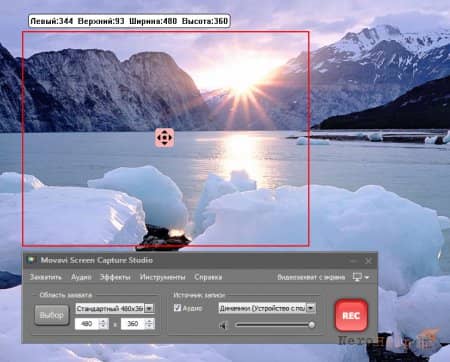Open the Инструменты menu
Viewport: 450px width, 362px height.
click(x=162, y=277)
